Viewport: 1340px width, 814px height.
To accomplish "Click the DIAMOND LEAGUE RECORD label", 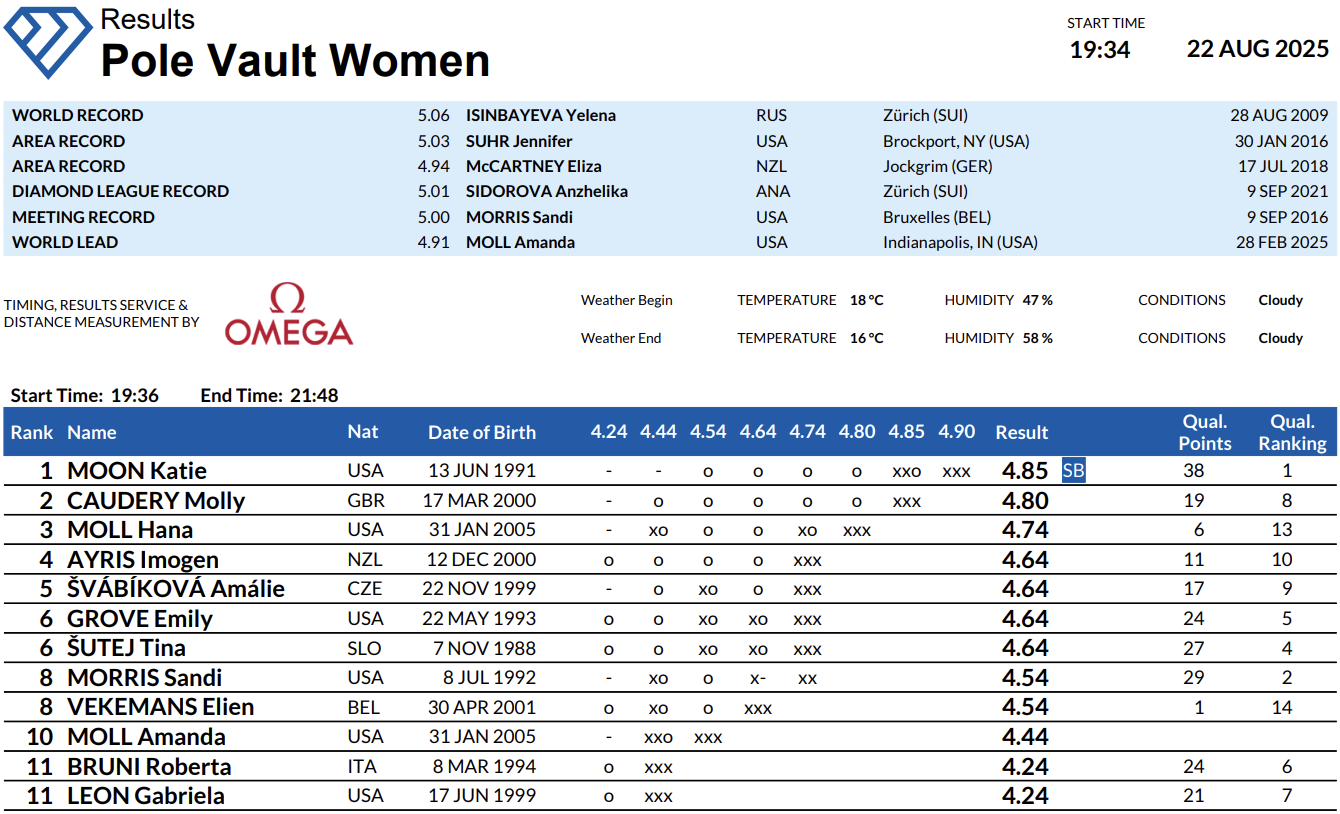I will click(x=120, y=191).
